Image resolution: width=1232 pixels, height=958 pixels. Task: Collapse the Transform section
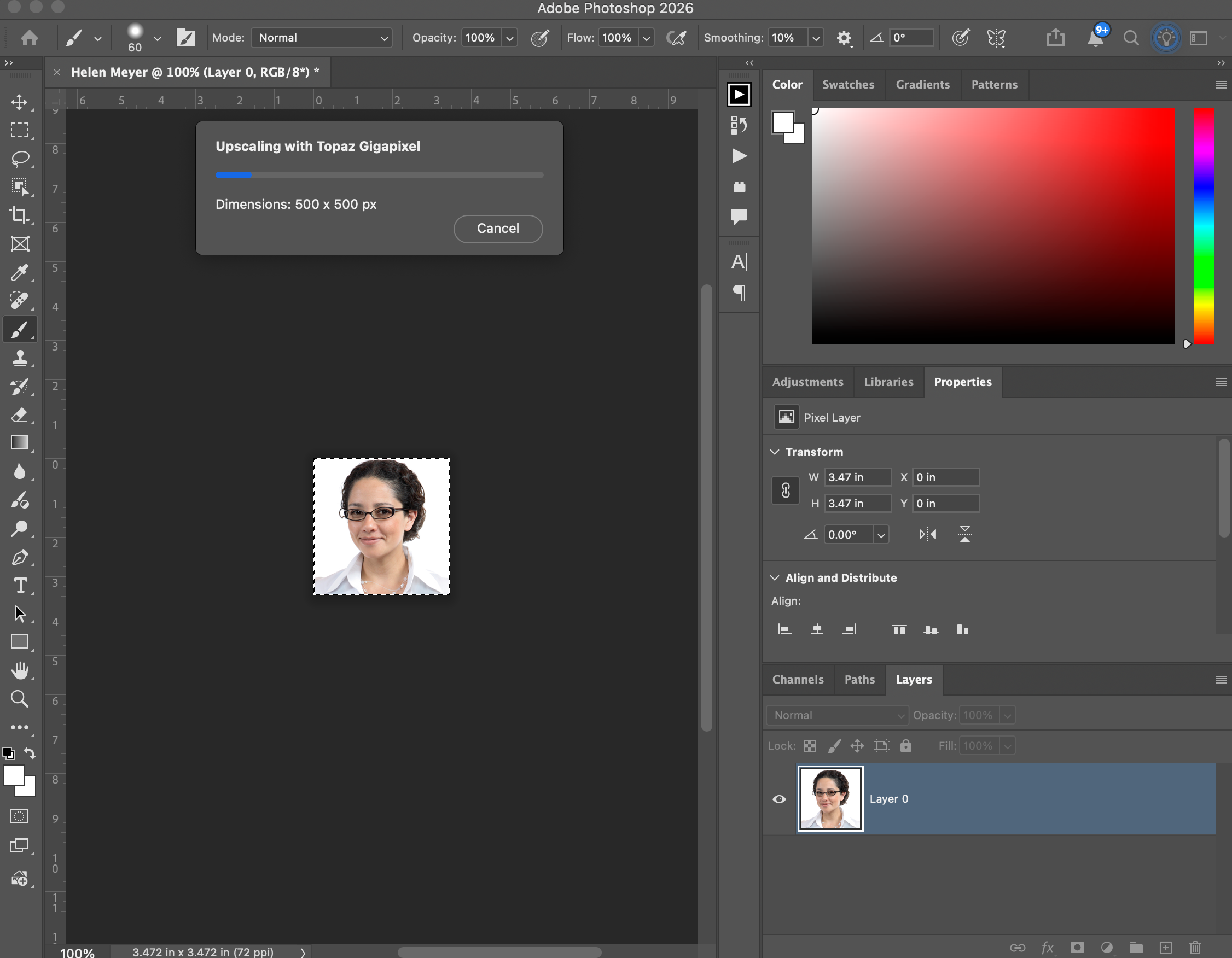coord(774,452)
